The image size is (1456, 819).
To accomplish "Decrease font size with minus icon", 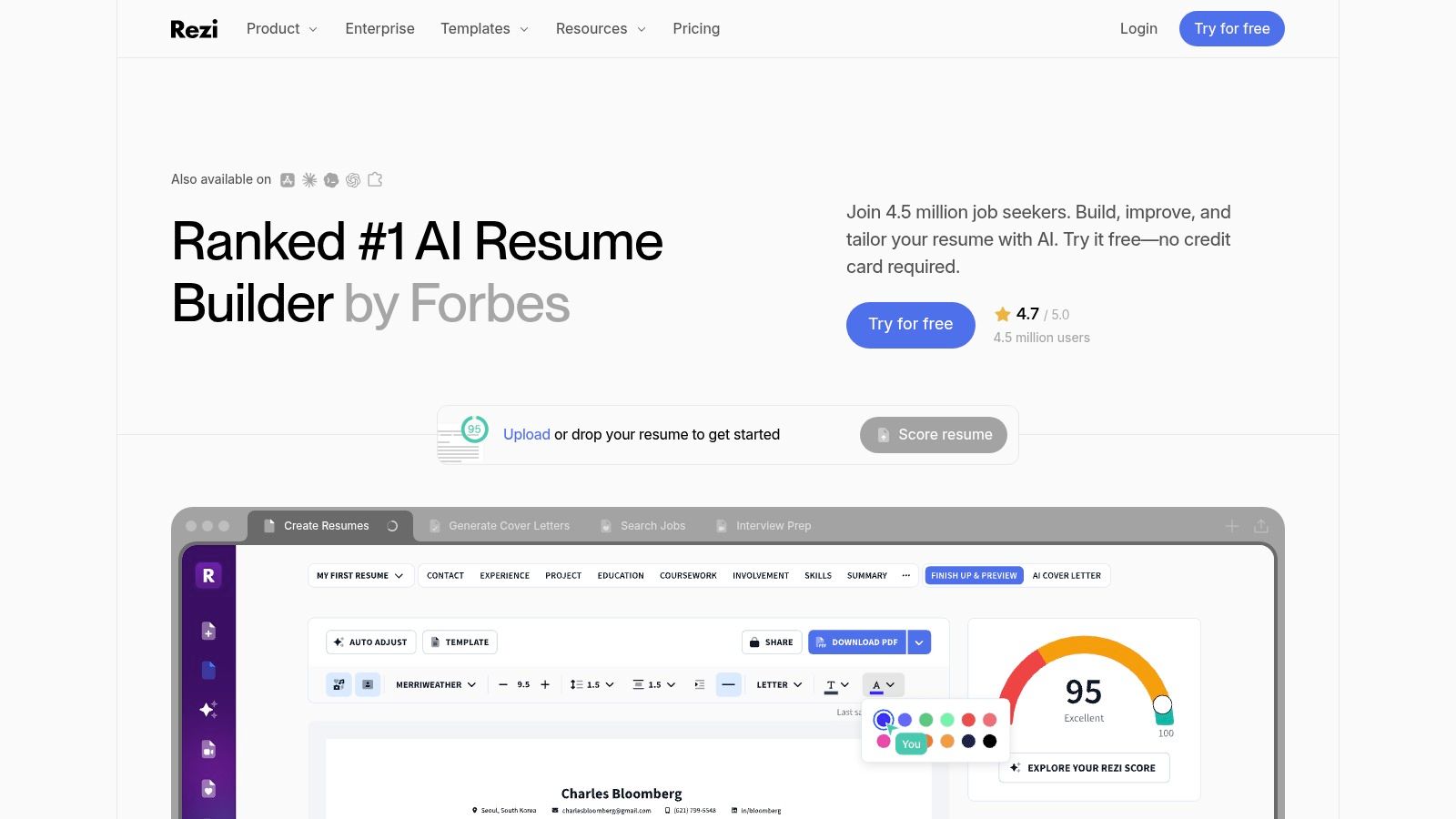I will pos(503,684).
